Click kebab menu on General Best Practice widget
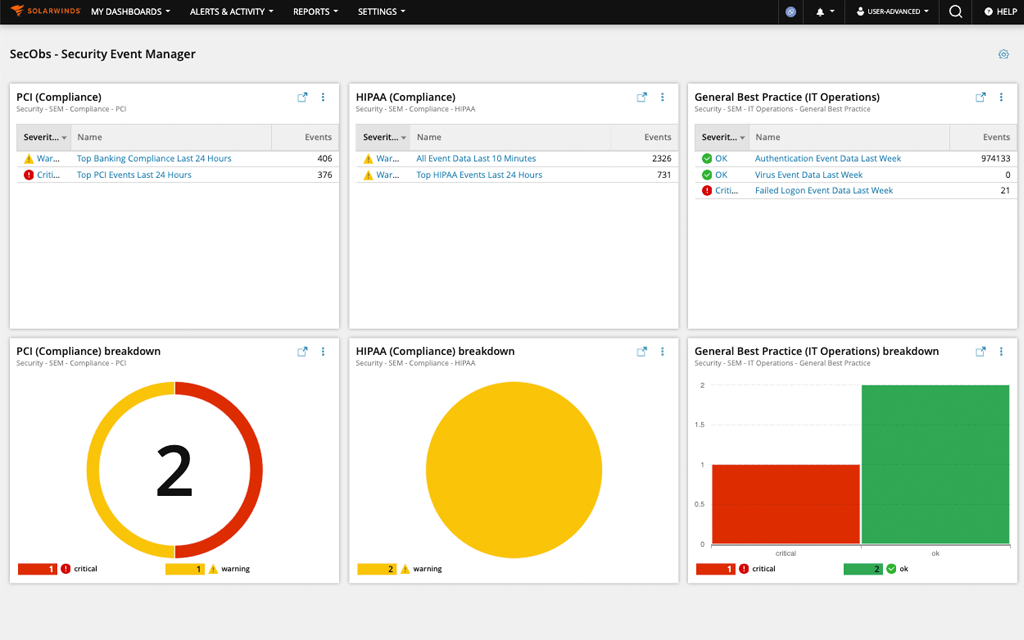 point(1001,97)
